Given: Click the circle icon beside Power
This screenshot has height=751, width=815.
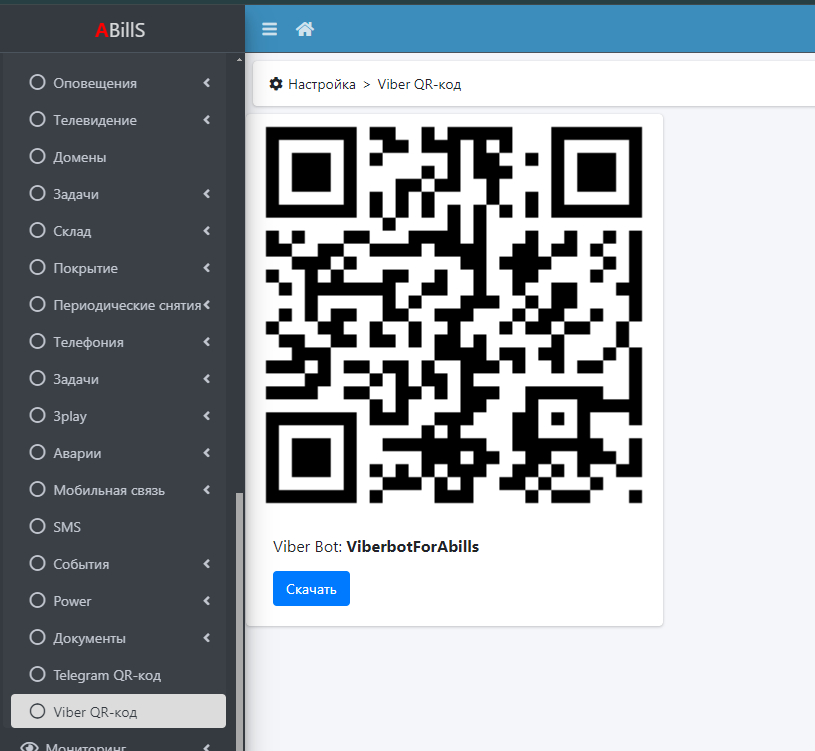Looking at the screenshot, I should coord(37,600).
